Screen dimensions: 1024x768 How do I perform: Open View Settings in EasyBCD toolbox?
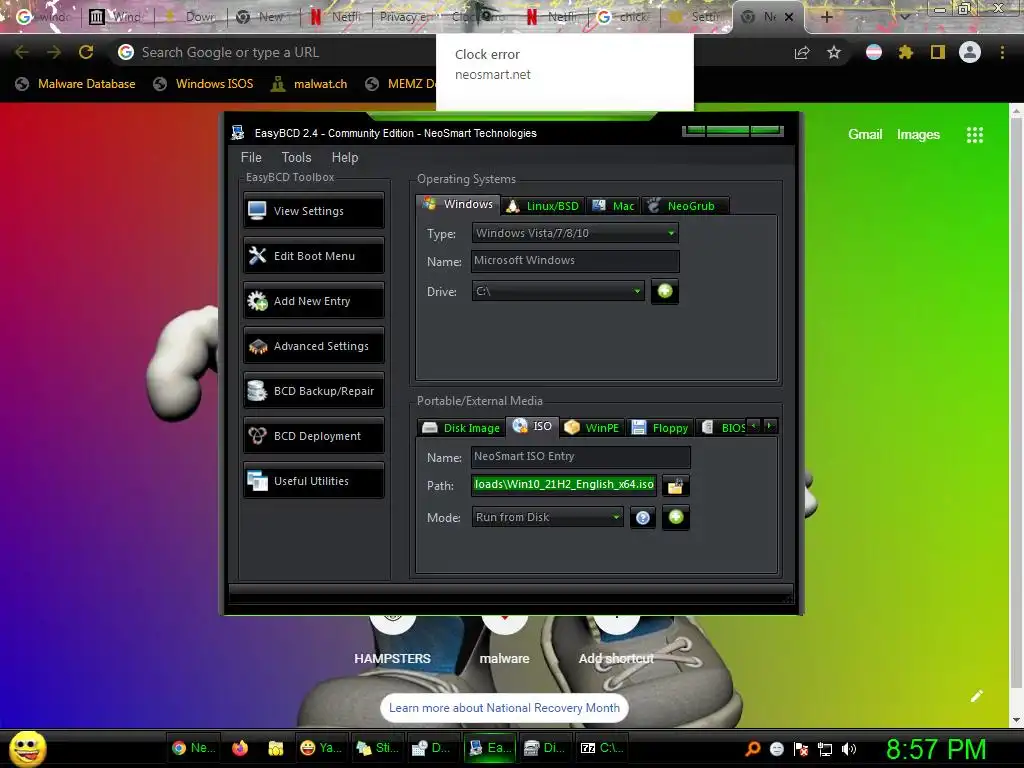(313, 211)
